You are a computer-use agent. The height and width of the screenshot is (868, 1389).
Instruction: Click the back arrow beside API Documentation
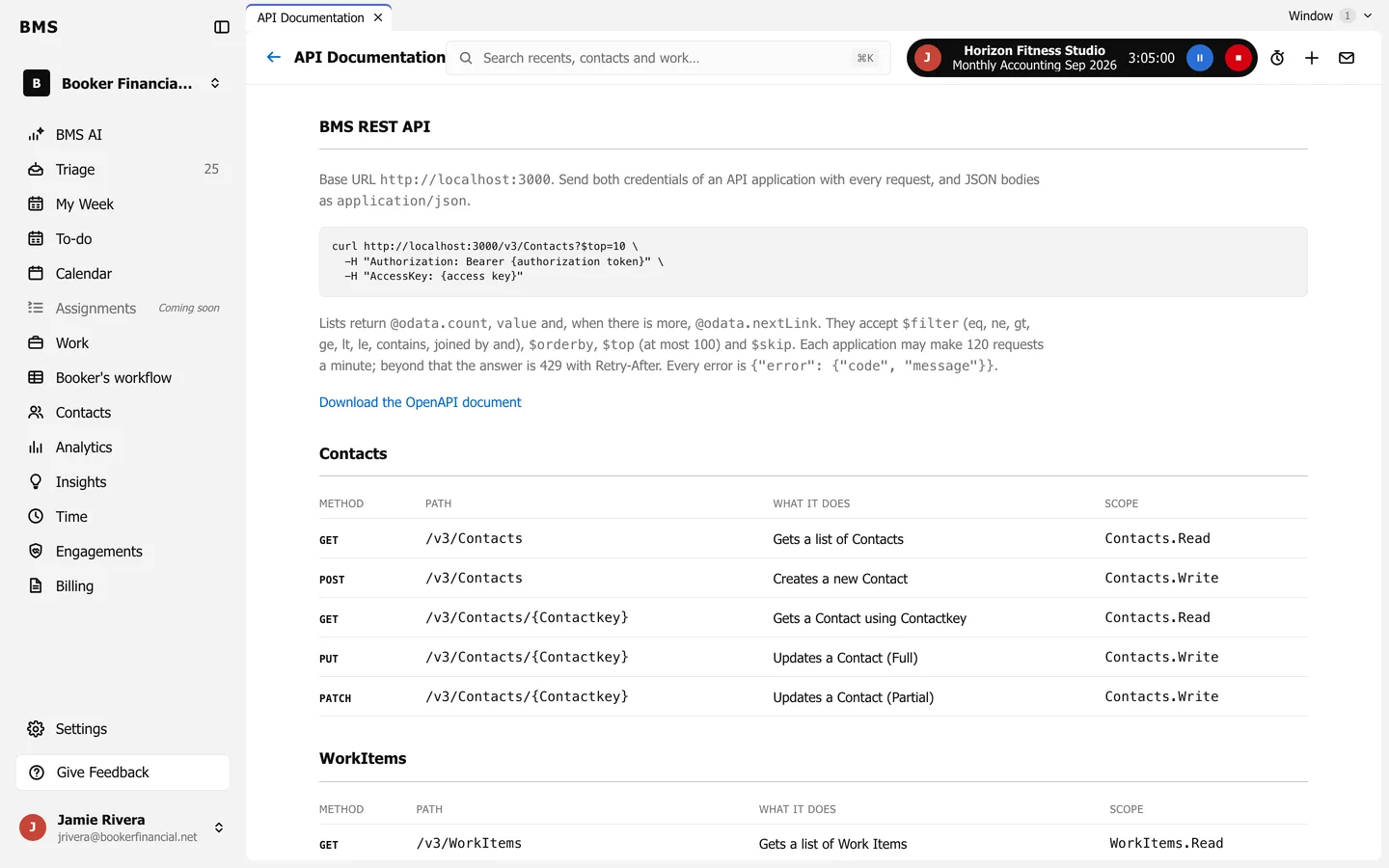(x=274, y=58)
